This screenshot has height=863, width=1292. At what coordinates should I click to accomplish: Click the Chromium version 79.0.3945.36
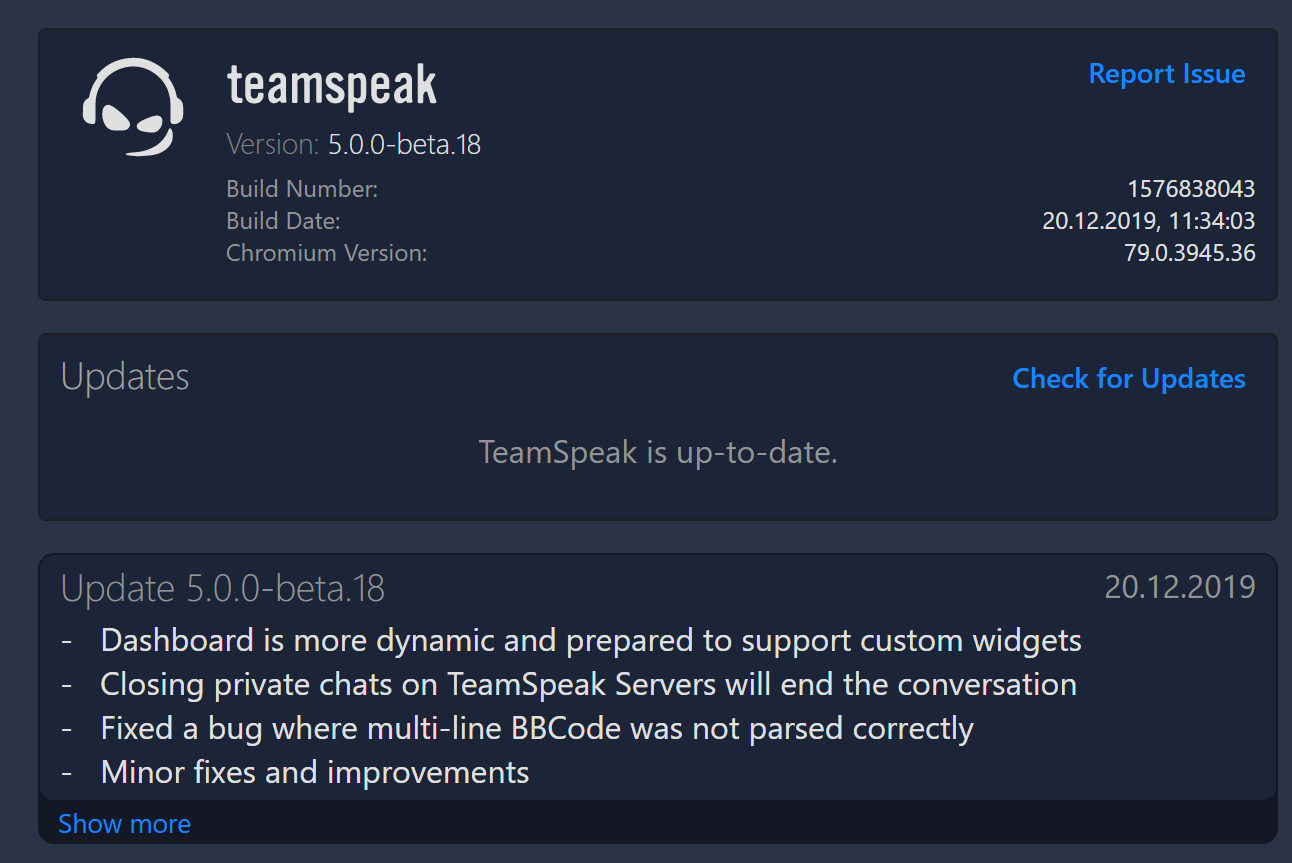coord(1190,253)
